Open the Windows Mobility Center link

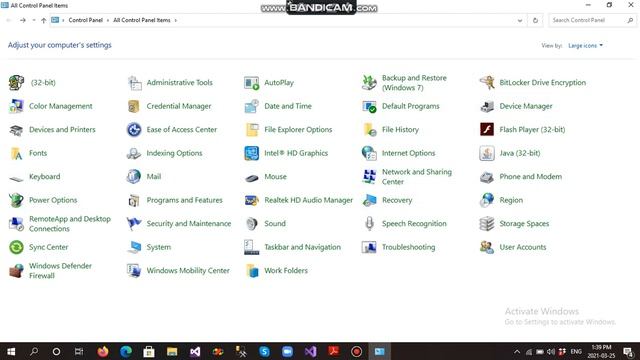188,271
